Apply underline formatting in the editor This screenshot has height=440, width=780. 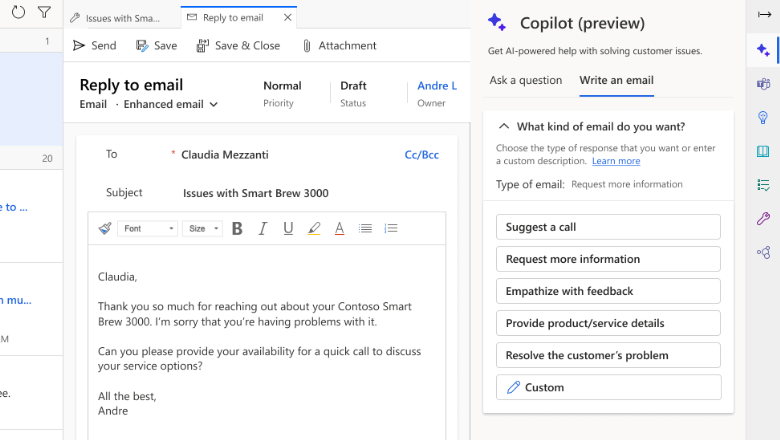point(288,229)
